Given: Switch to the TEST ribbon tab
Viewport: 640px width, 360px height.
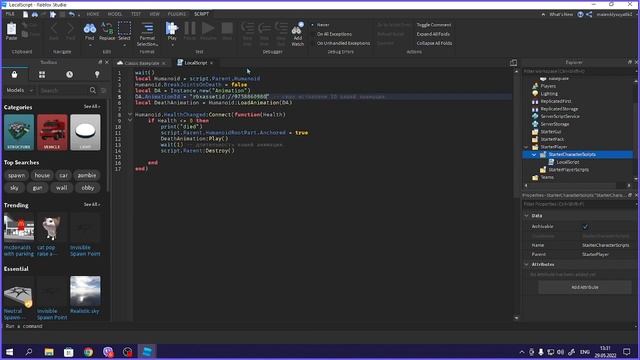Looking at the screenshot, I should (x=136, y=14).
